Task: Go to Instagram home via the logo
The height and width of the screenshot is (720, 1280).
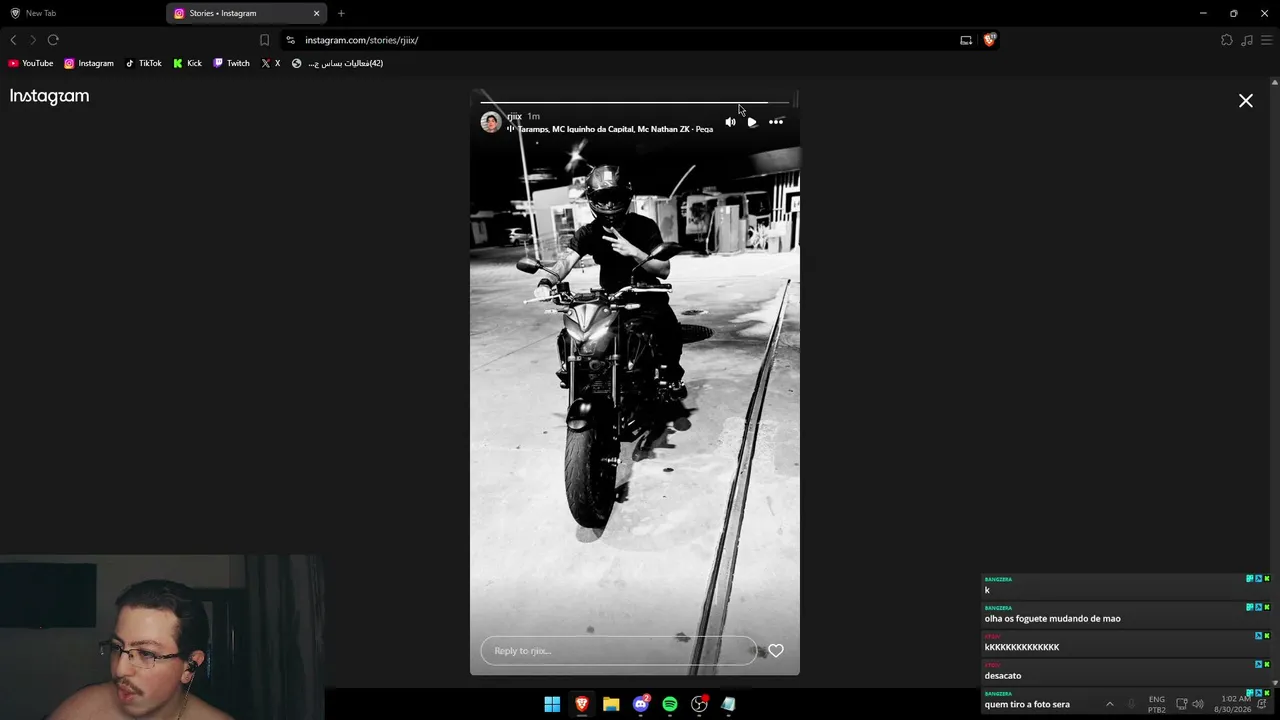Action: coord(50,96)
